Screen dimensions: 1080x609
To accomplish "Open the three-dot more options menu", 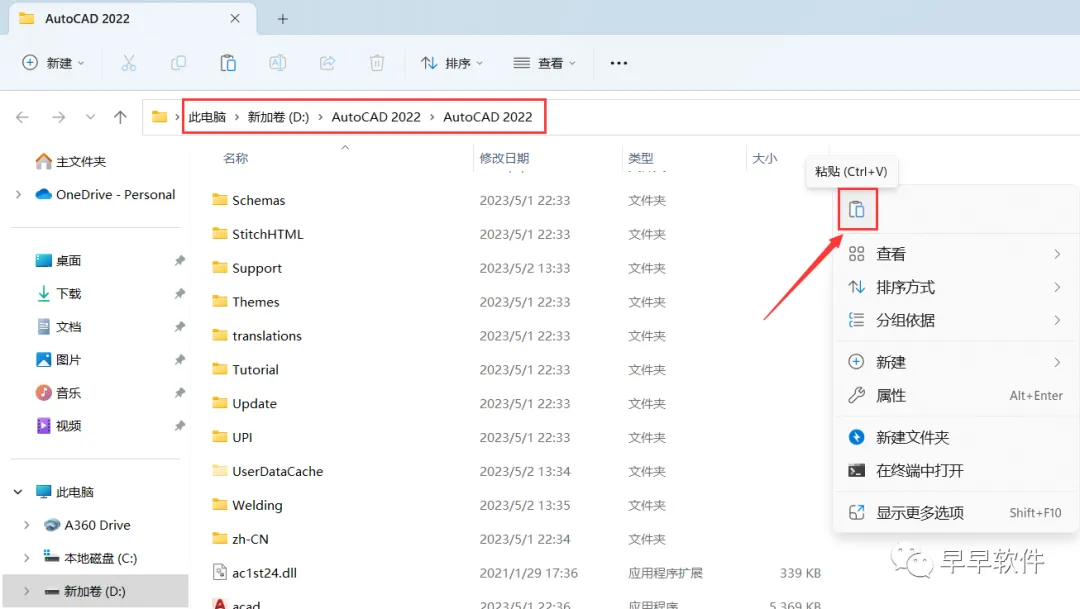I will coord(619,63).
